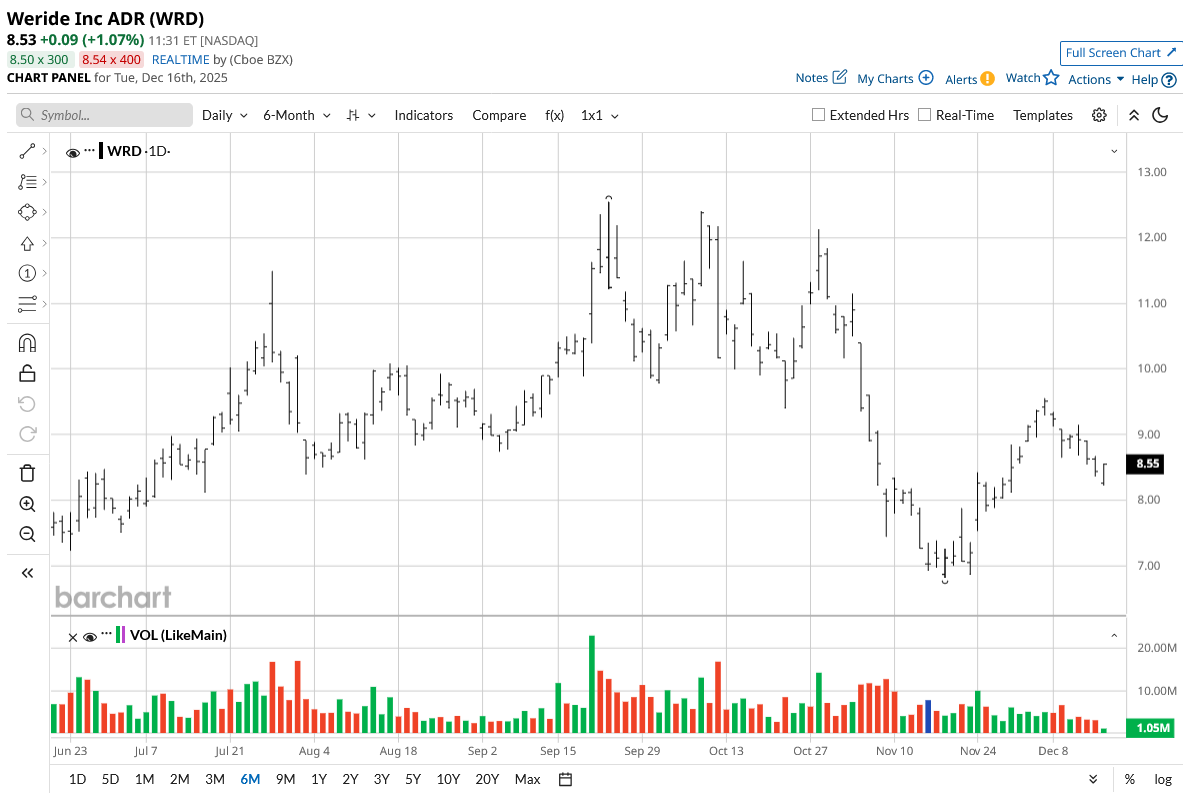This screenshot has width=1183, height=793.
Task: Select the 9M time range
Action: (x=285, y=779)
